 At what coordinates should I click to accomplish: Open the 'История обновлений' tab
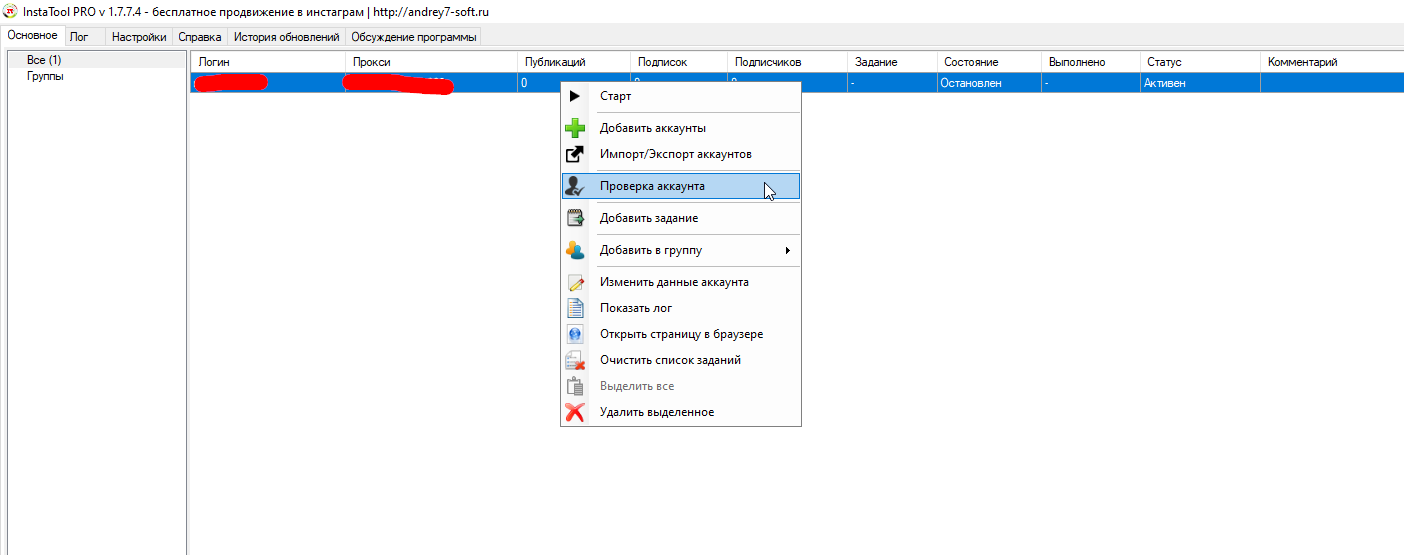click(x=286, y=37)
